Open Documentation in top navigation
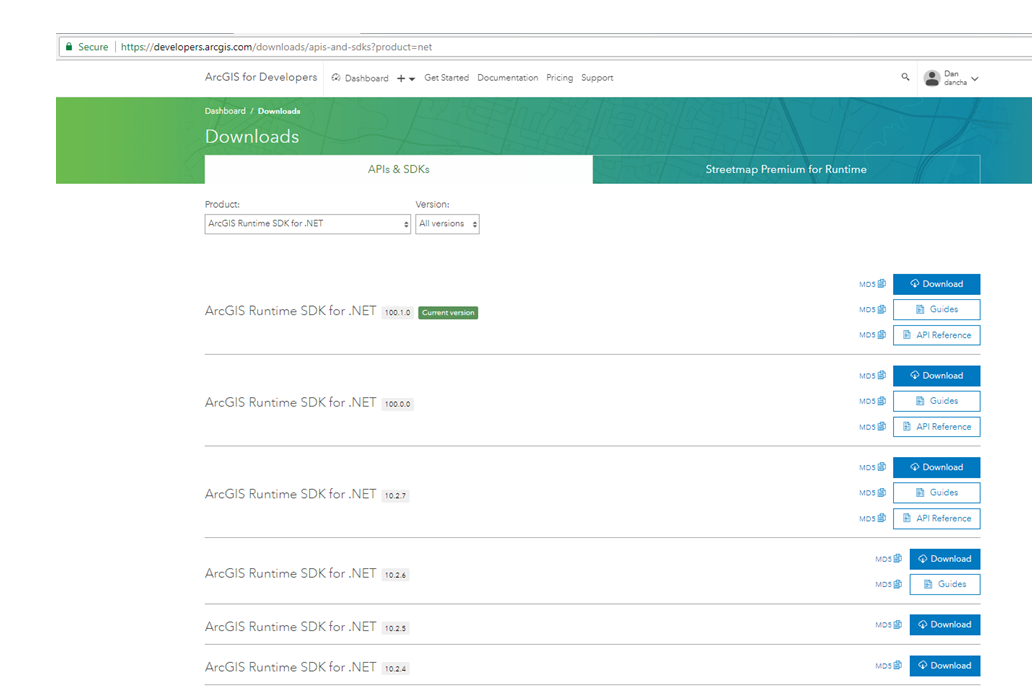This screenshot has height=690, width=1032. coord(507,78)
